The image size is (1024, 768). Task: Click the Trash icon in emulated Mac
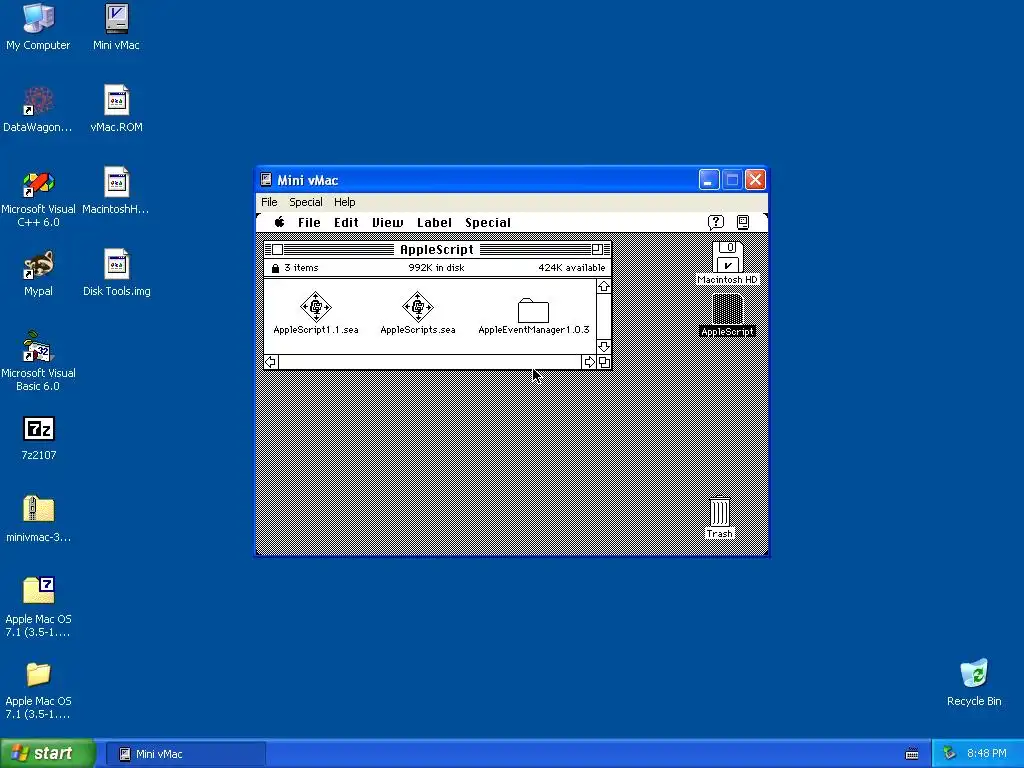[x=720, y=511]
